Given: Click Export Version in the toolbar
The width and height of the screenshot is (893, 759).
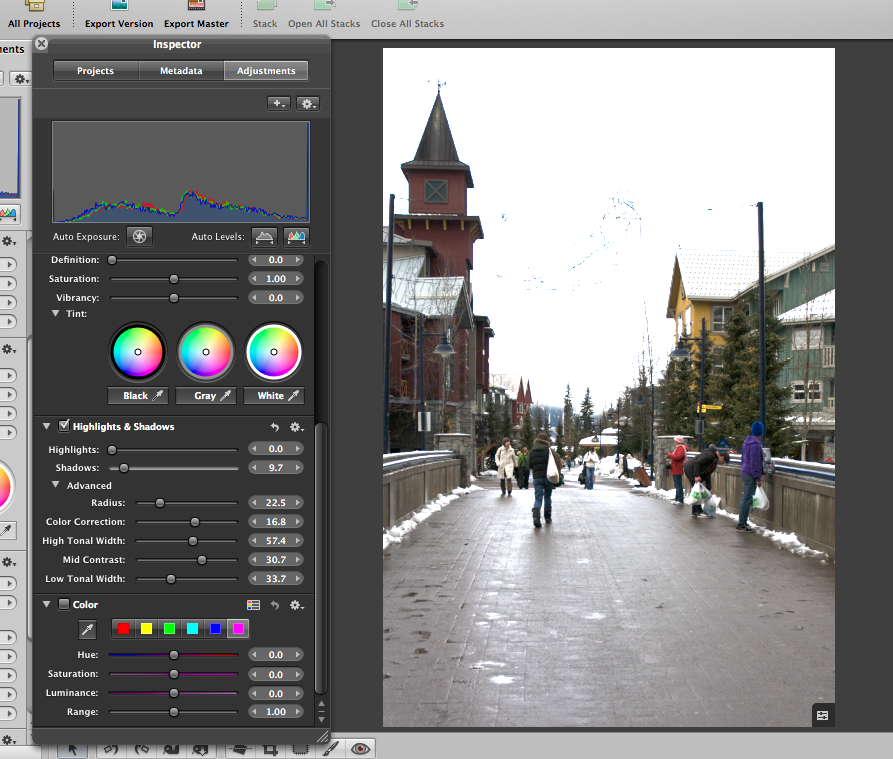Looking at the screenshot, I should tap(119, 15).
